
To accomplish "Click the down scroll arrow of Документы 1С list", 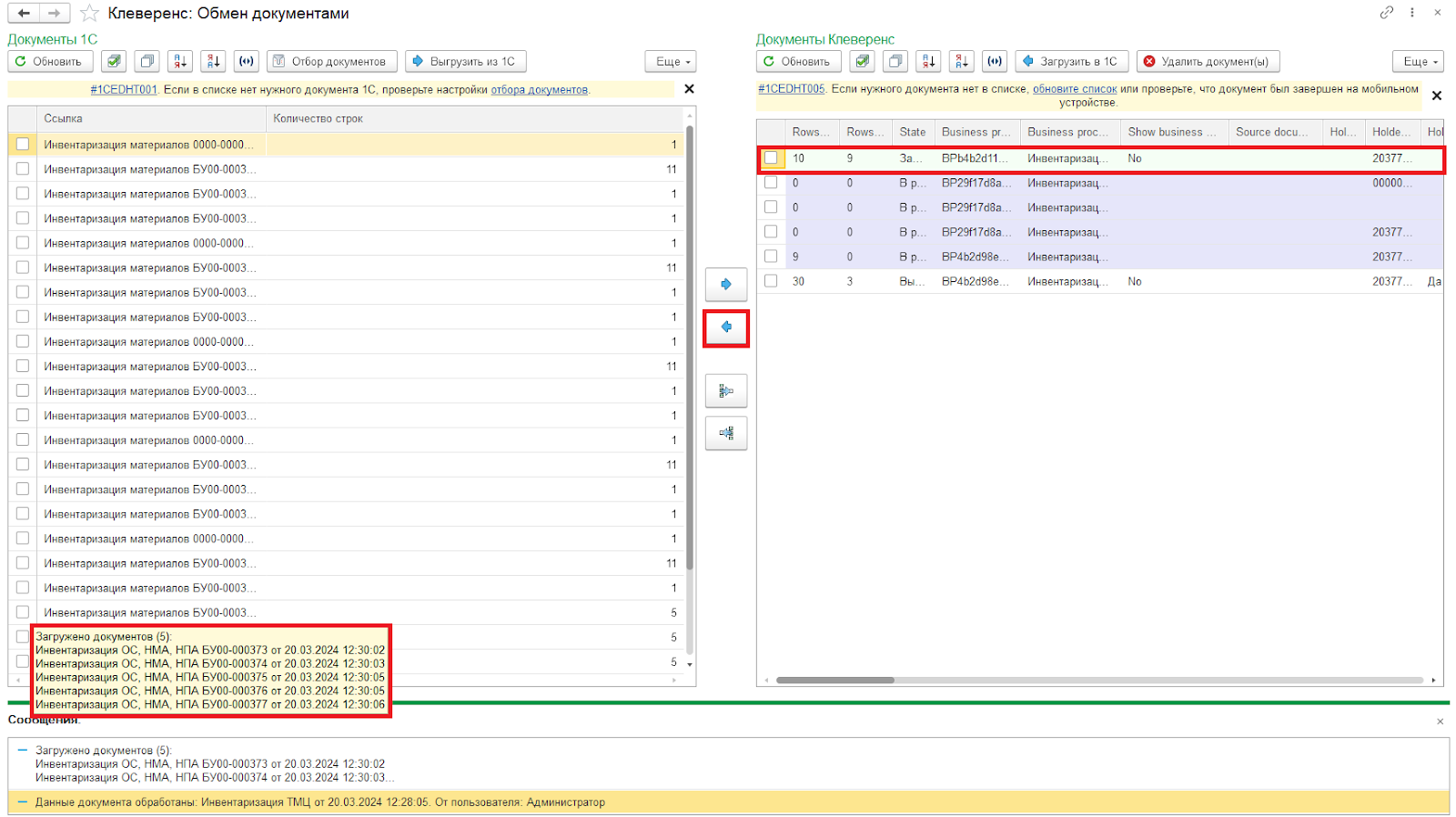I will coord(690,665).
